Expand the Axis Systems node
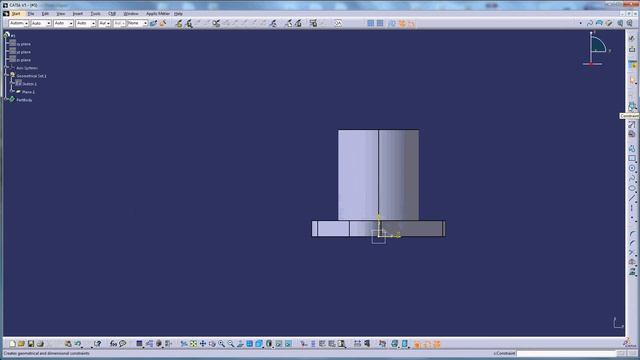 6,67
